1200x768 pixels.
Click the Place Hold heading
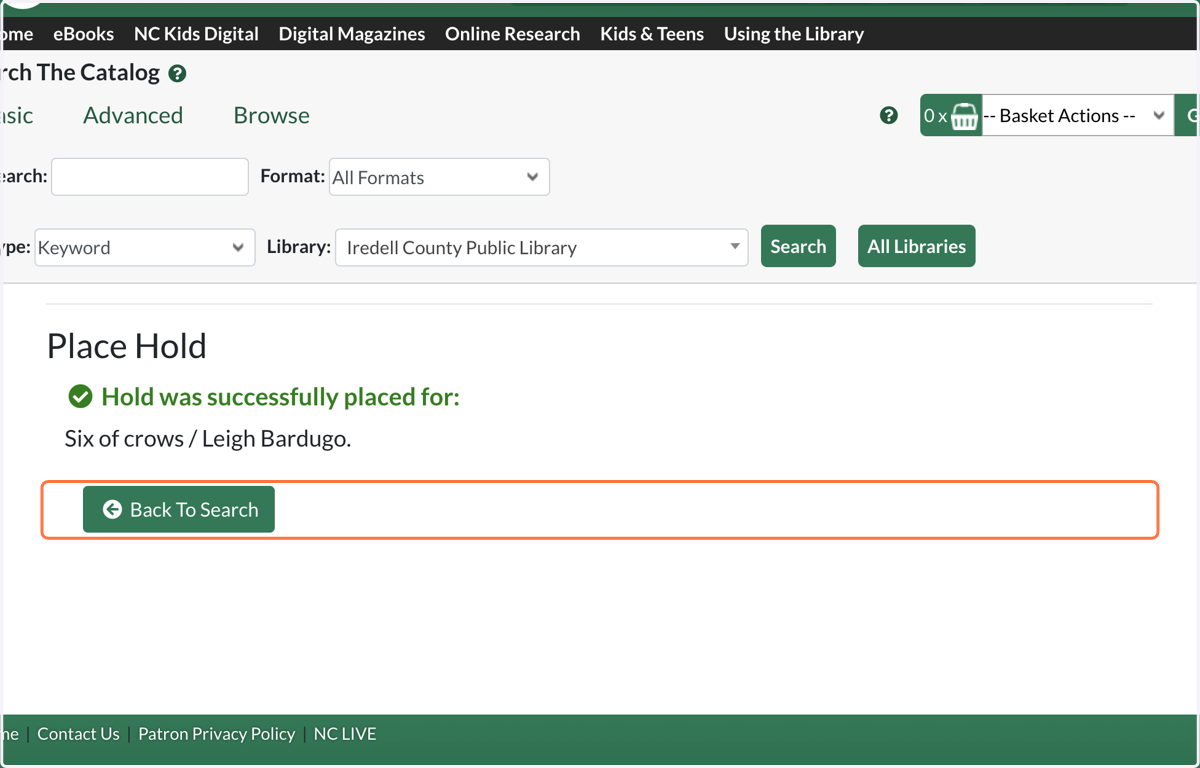tap(127, 346)
